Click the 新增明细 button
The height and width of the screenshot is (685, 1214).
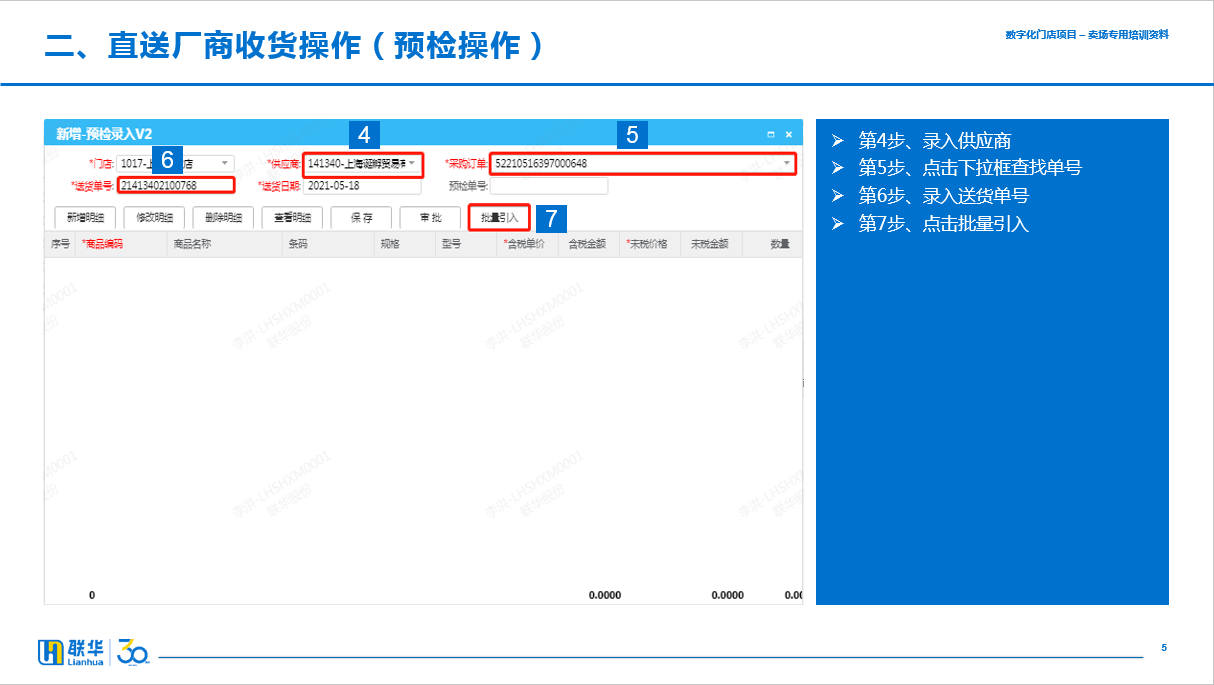coord(85,217)
